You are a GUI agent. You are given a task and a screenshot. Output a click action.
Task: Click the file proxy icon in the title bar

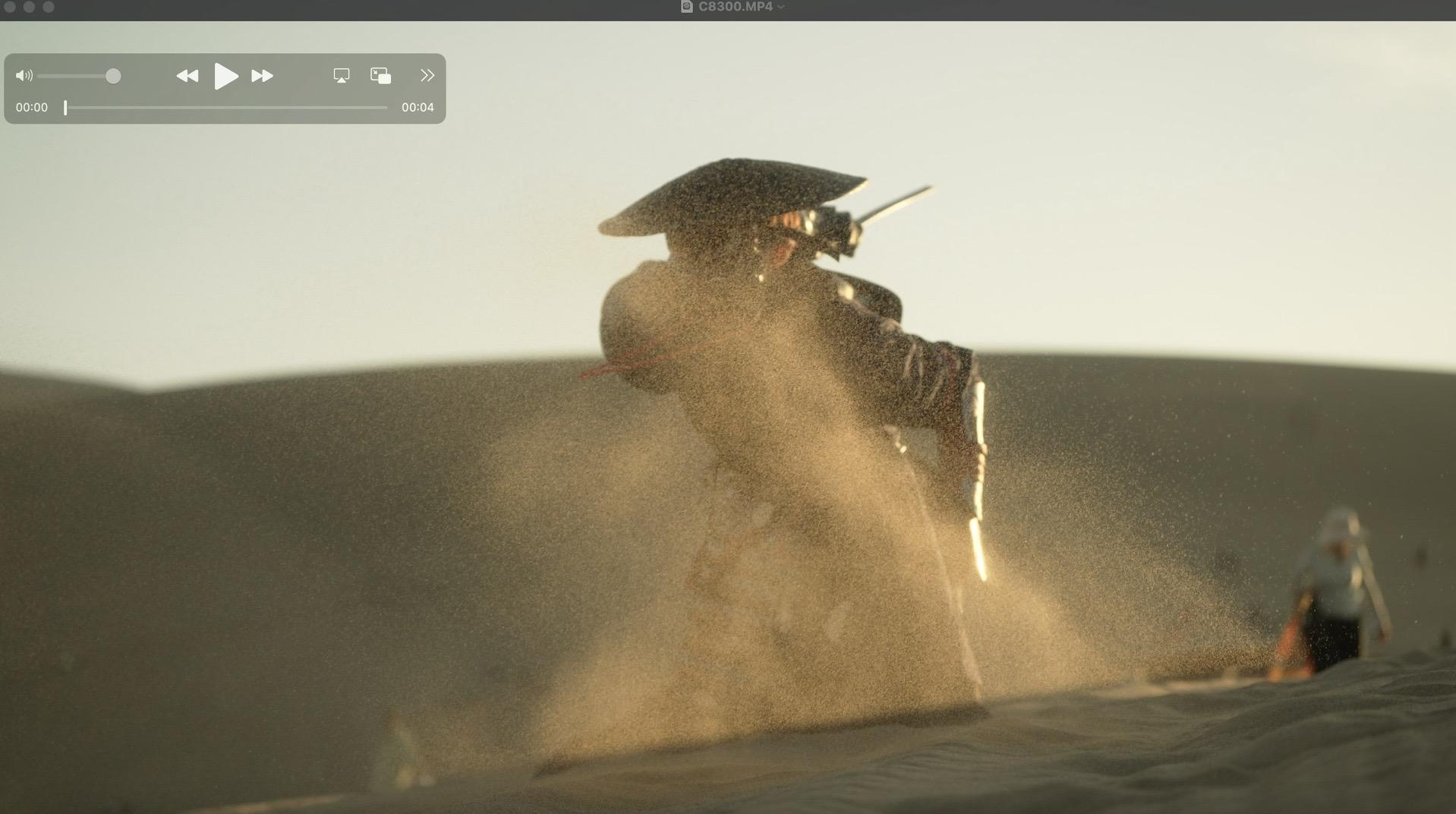tap(686, 7)
